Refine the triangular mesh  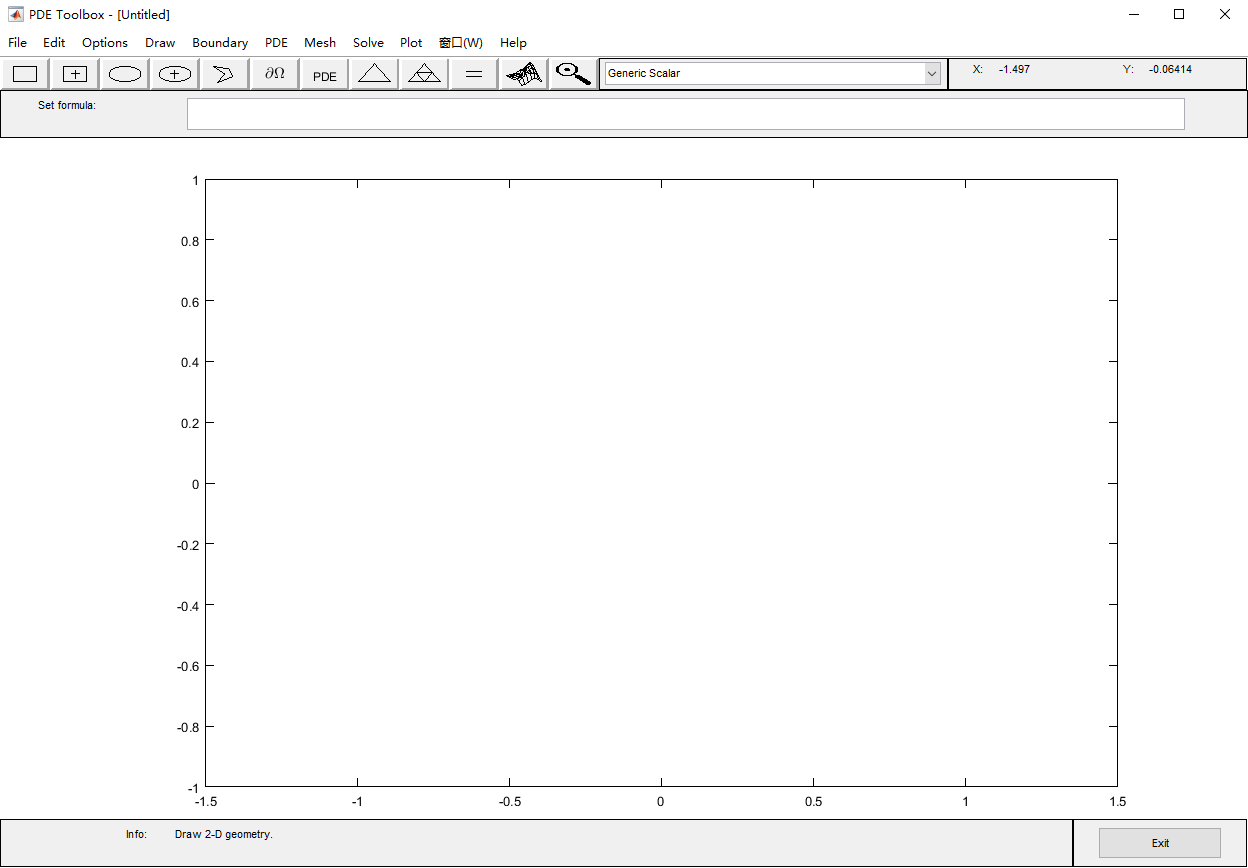coord(425,74)
